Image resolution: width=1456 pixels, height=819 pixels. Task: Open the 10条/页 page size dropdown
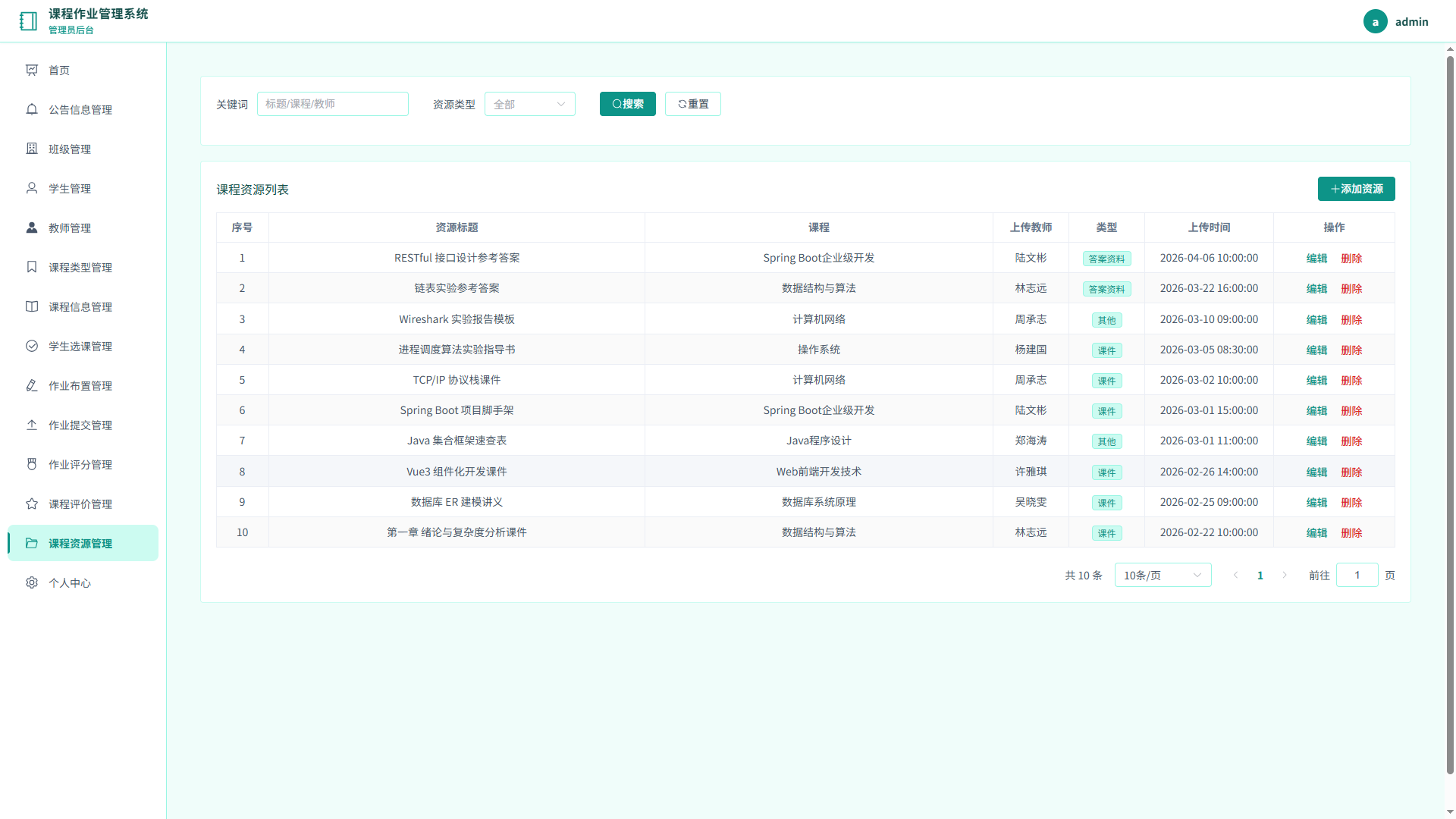click(1163, 576)
